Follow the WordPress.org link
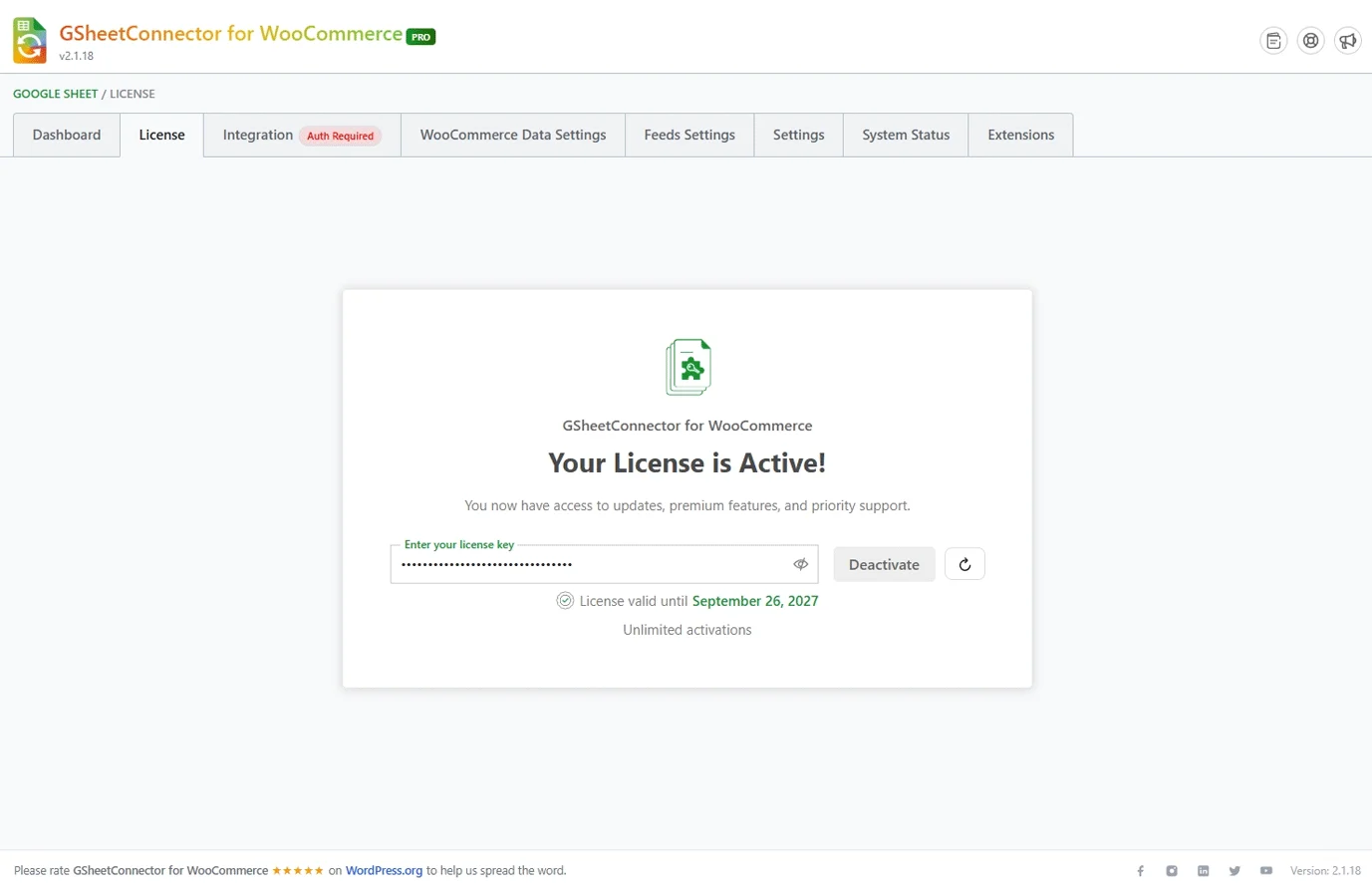Viewport: 1372px width, 891px height. (x=384, y=871)
